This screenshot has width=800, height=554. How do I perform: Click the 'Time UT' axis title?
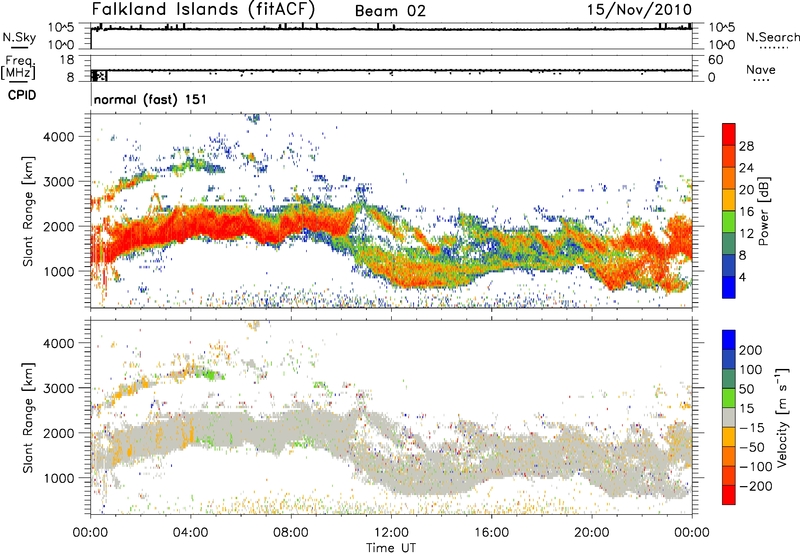pyautogui.click(x=391, y=547)
